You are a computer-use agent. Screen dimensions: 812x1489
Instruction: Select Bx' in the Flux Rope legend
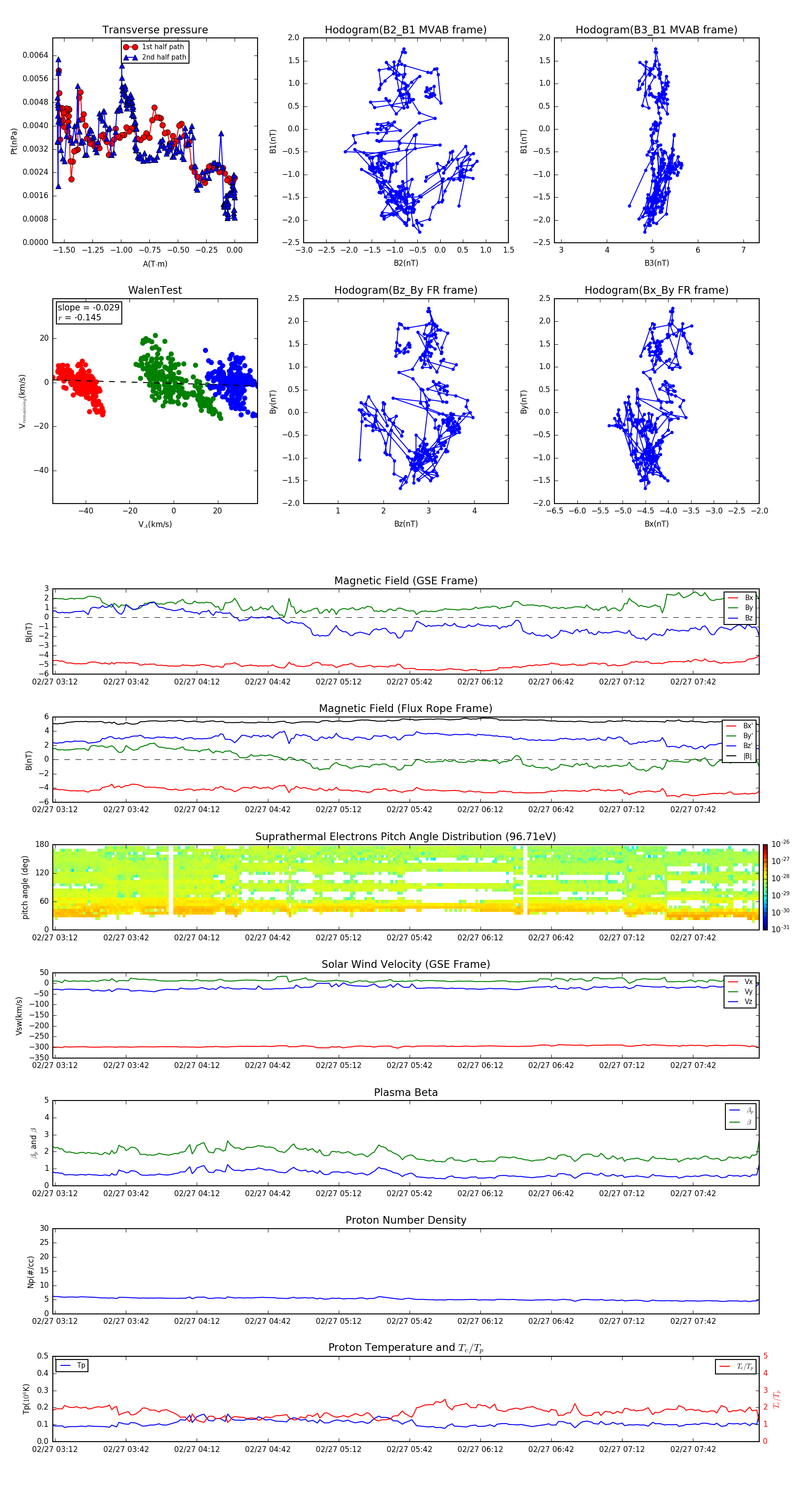pyautogui.click(x=739, y=726)
